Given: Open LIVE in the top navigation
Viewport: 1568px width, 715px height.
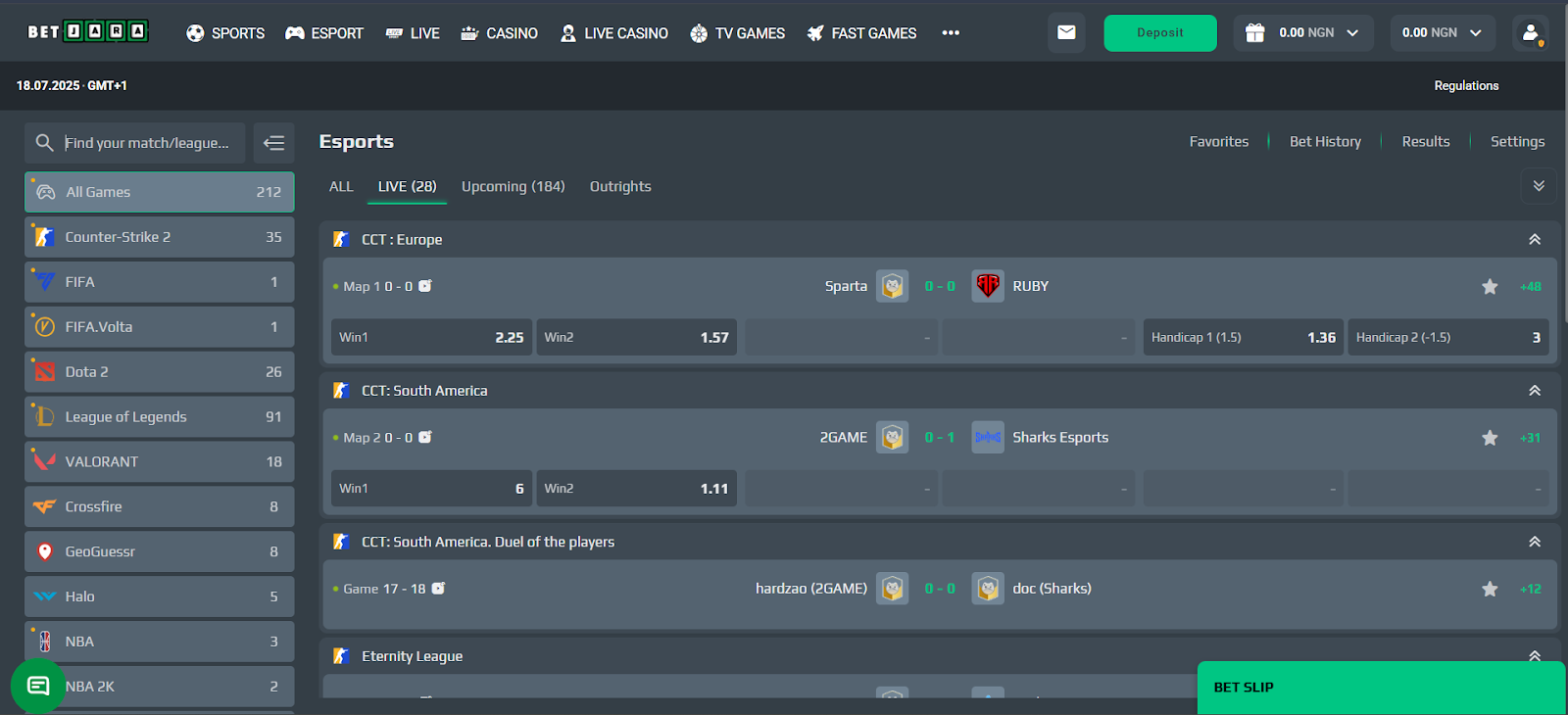Looking at the screenshot, I should pyautogui.click(x=413, y=32).
